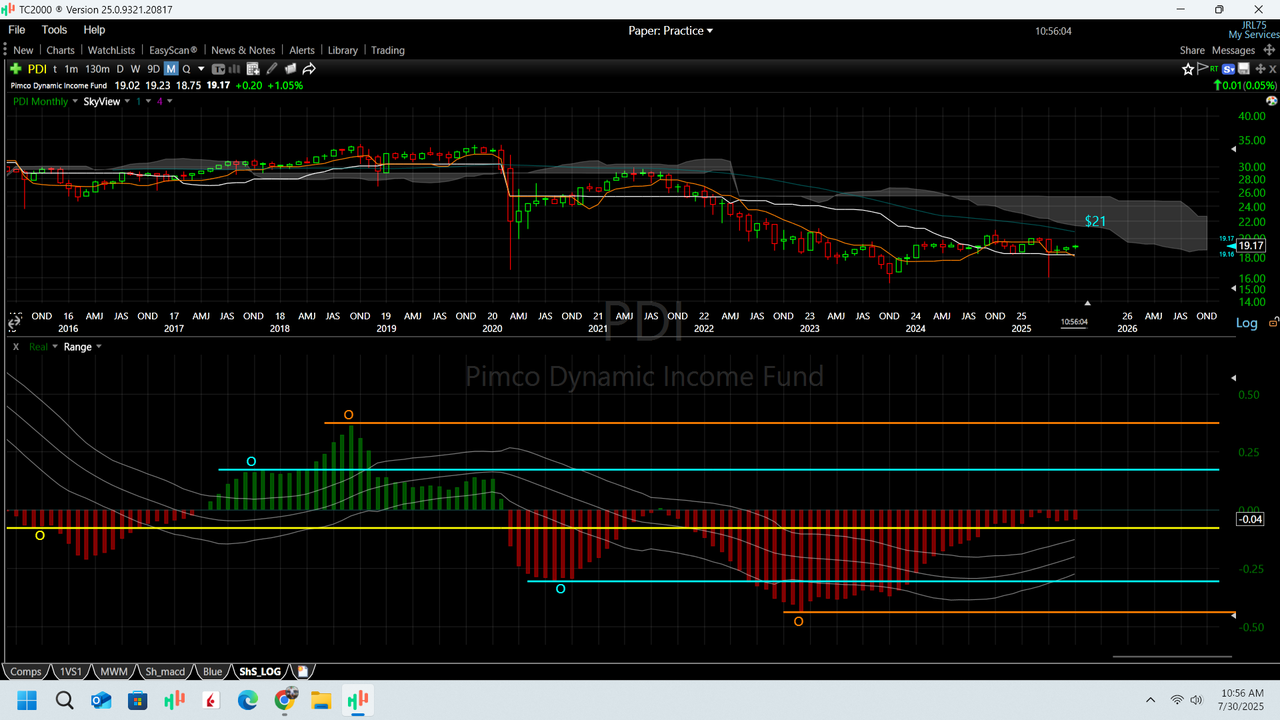This screenshot has height=720, width=1280.
Task: Expand the Range indicator dropdown
Action: (x=98, y=347)
